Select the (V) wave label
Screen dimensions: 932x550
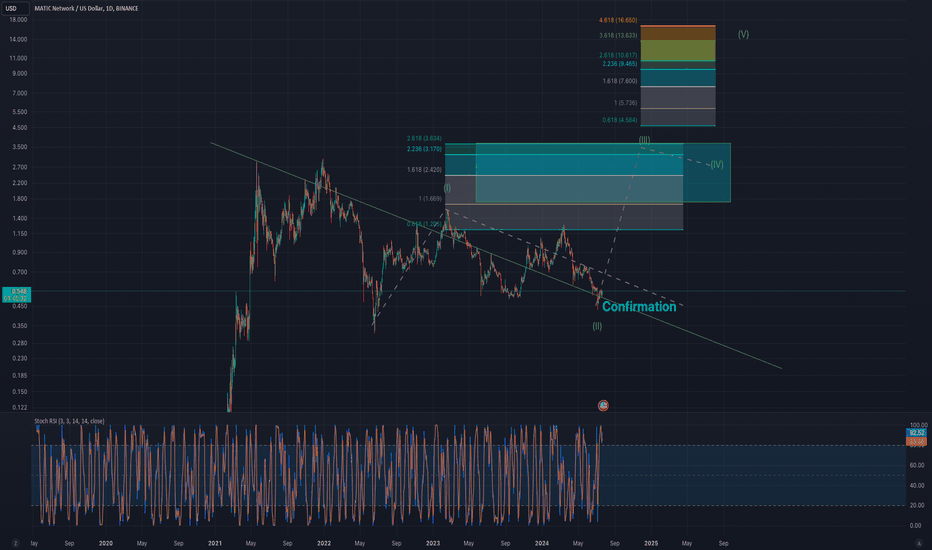coord(743,34)
